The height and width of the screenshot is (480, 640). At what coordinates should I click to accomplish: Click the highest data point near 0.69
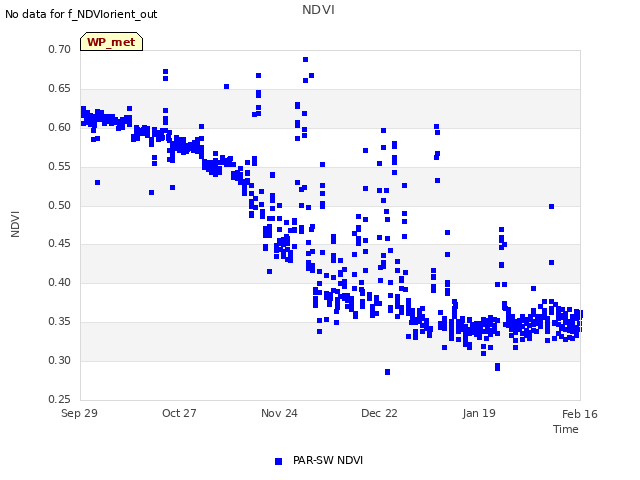pyautogui.click(x=305, y=60)
